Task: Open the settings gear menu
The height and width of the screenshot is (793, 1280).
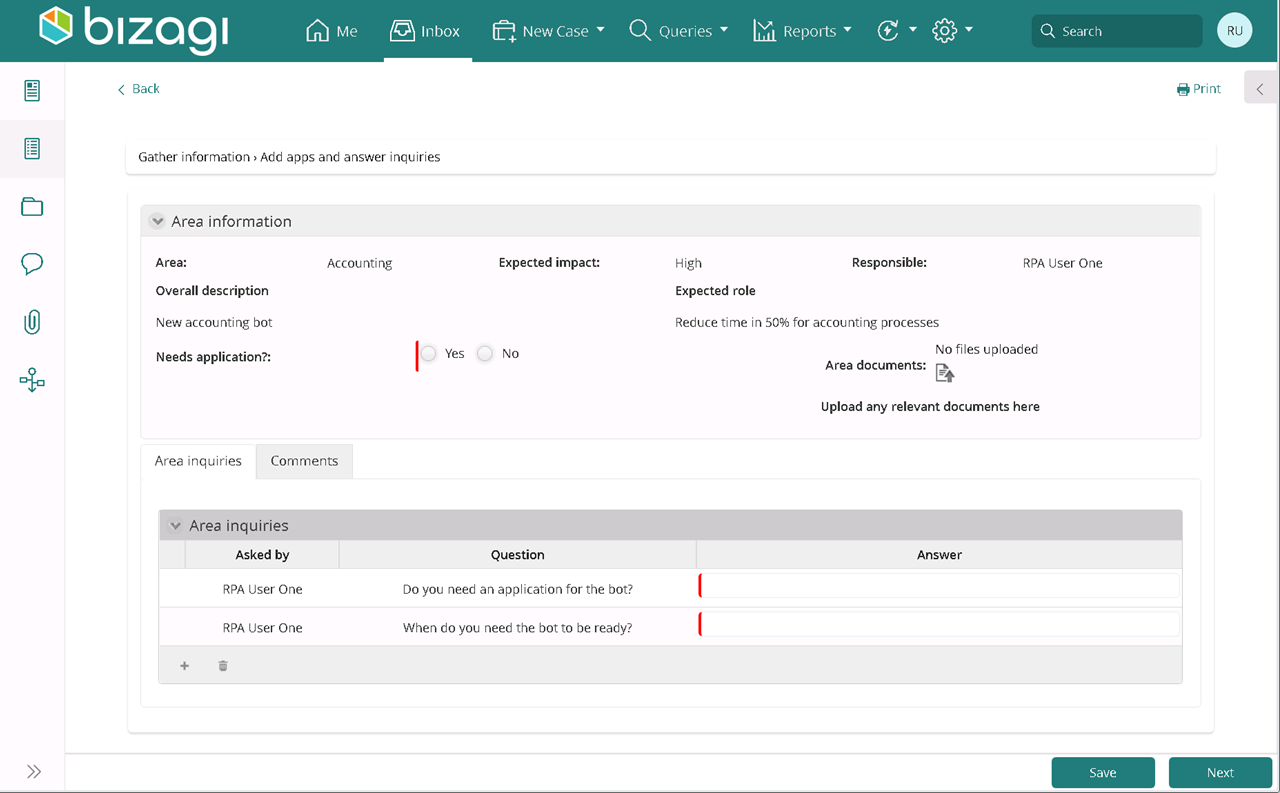Action: (952, 31)
